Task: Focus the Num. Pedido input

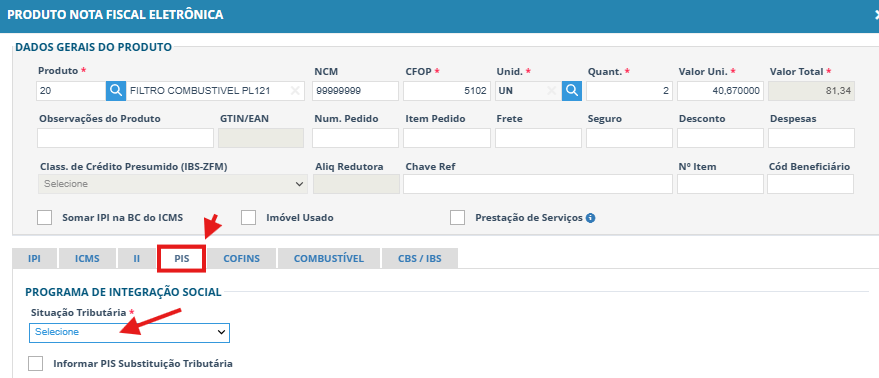Action: click(355, 138)
